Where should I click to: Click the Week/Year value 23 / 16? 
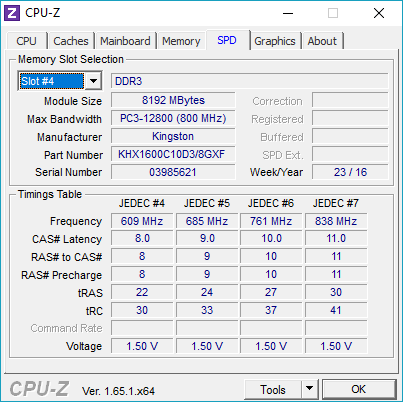[x=350, y=172]
